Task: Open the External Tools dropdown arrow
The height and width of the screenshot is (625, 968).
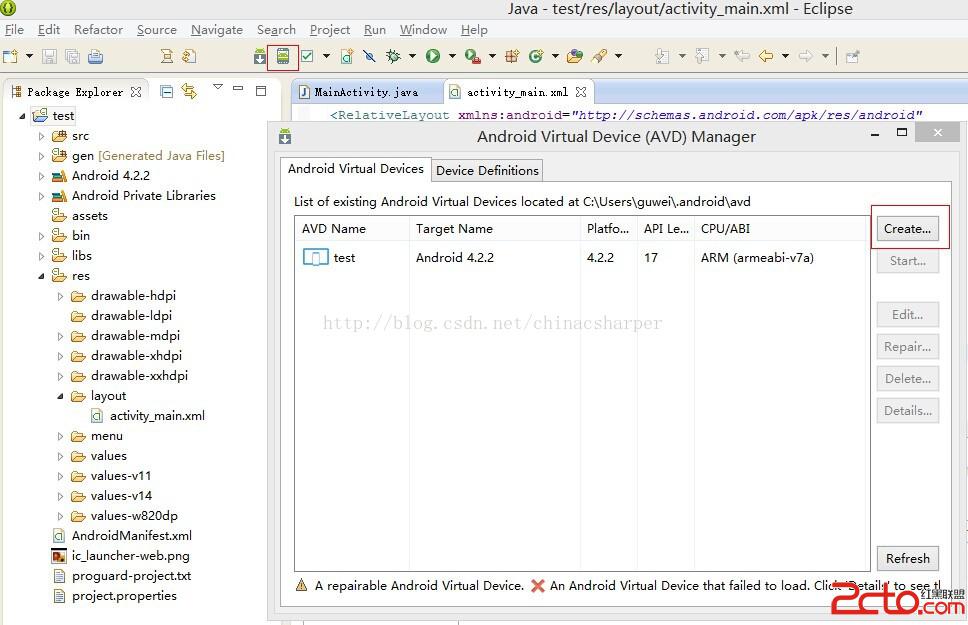Action: tap(492, 56)
